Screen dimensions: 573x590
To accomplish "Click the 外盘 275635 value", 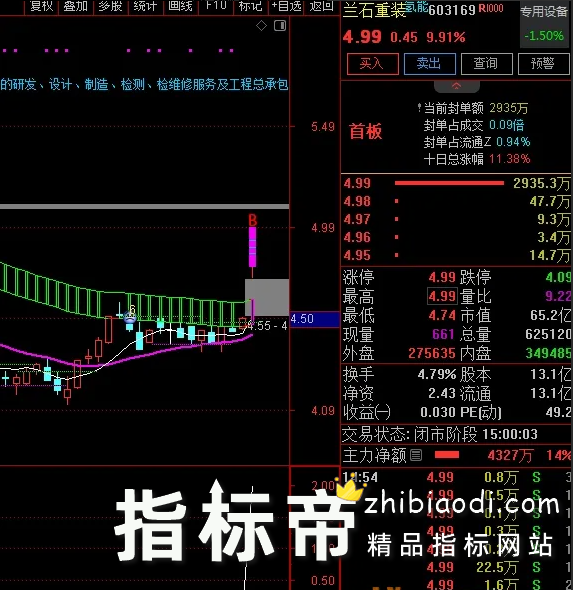I will pos(432,353).
